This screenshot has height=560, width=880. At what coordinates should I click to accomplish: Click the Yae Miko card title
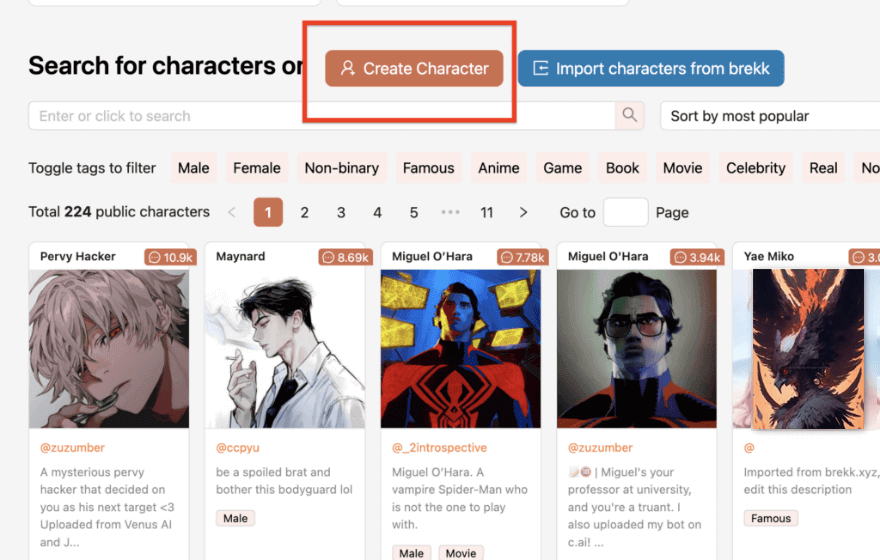tap(769, 256)
